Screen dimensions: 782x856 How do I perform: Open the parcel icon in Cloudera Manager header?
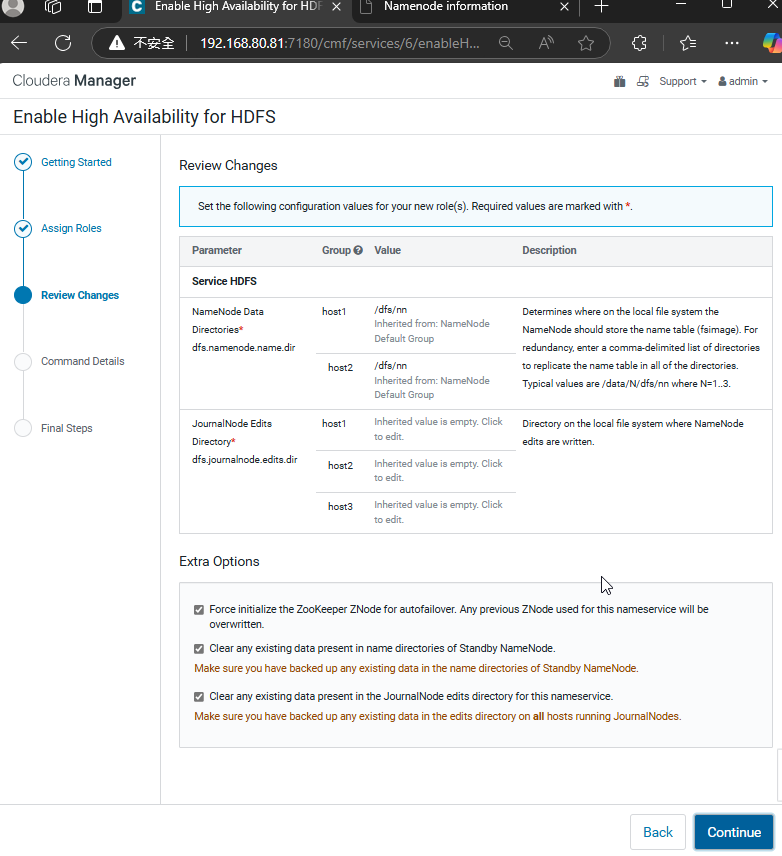coord(619,81)
